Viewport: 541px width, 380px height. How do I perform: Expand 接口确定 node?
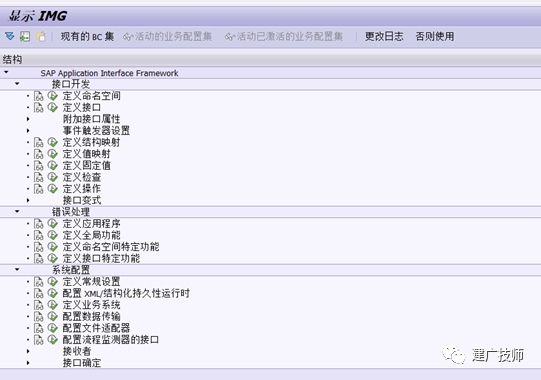pos(28,363)
